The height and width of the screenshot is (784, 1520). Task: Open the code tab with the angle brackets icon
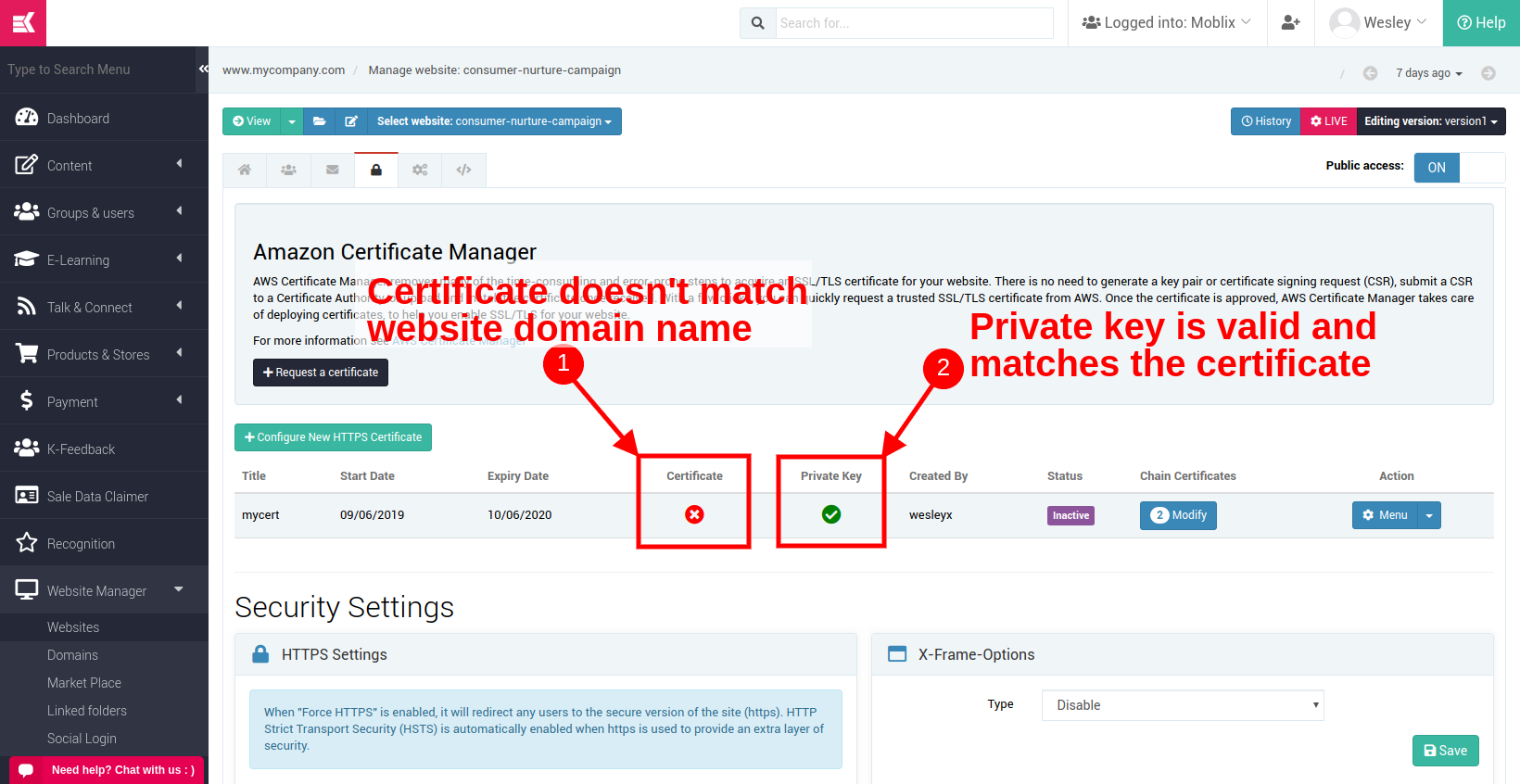click(x=464, y=170)
